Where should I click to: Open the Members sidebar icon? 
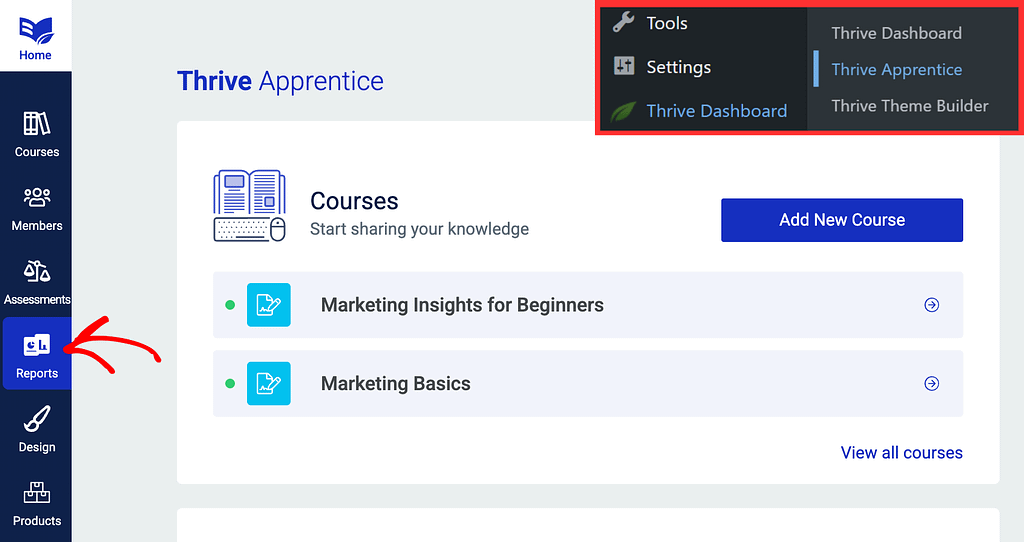36,198
